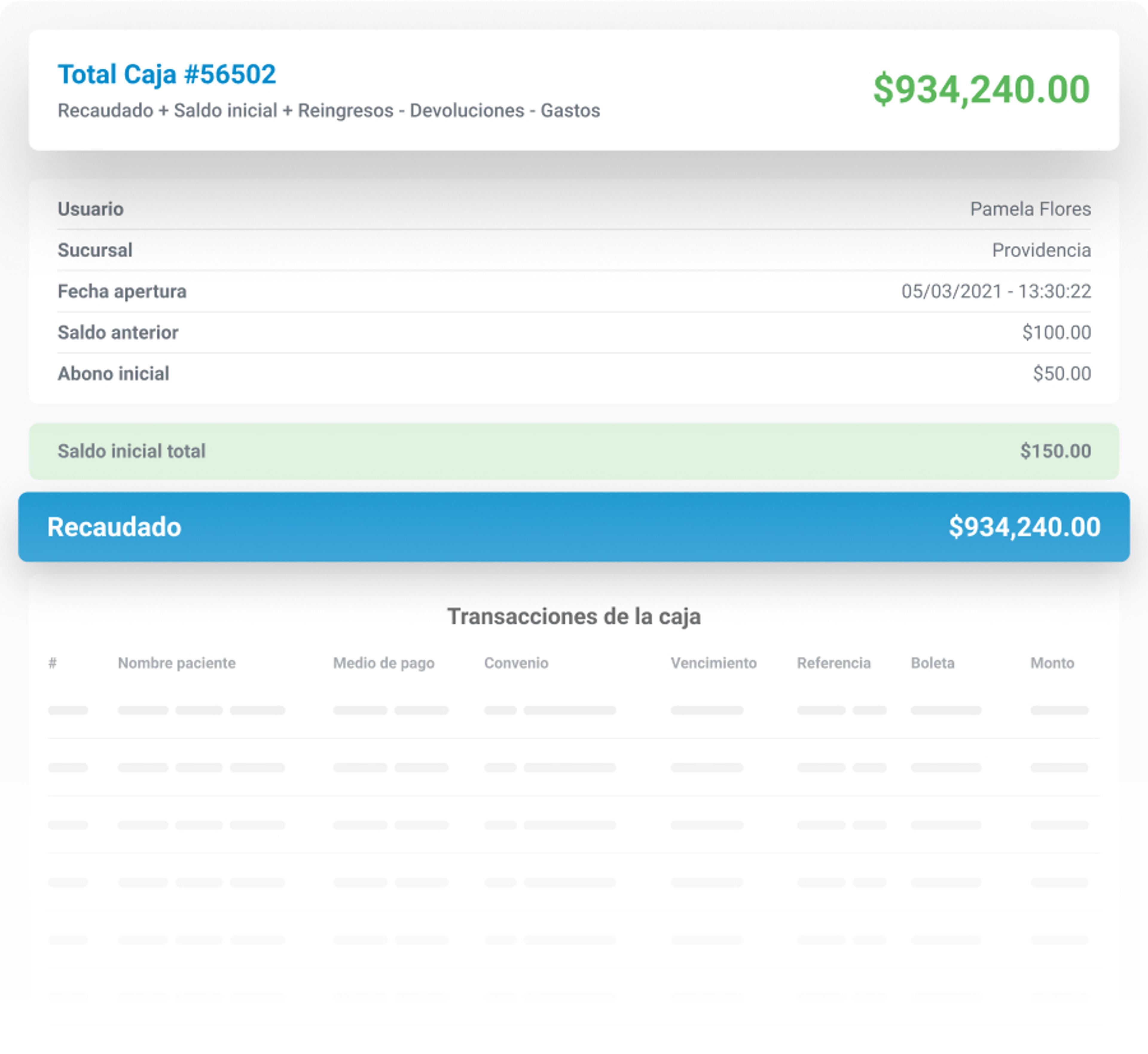Click the Saldo inicial total label

pos(132,451)
